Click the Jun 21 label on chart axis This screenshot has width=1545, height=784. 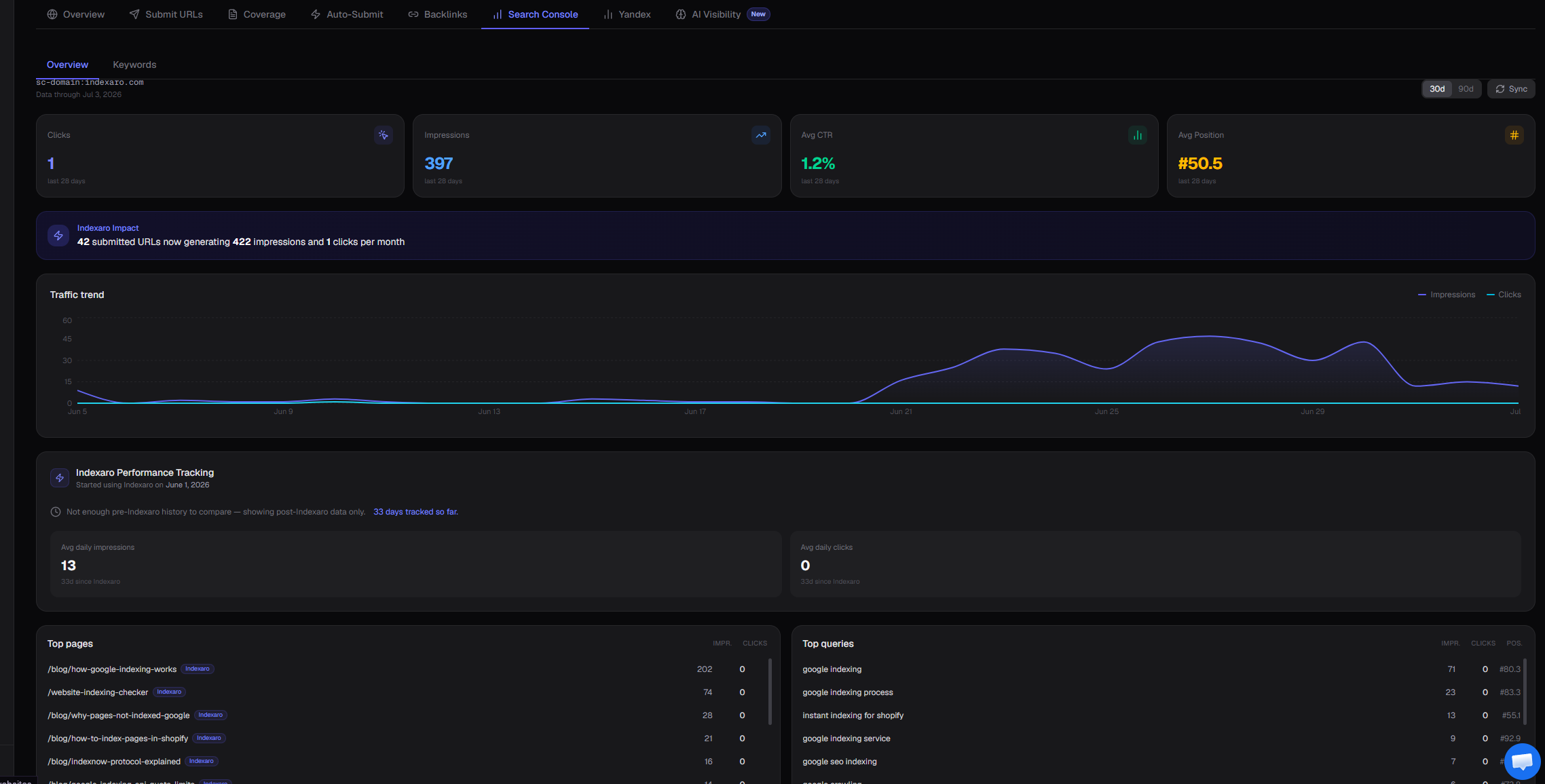(x=901, y=411)
